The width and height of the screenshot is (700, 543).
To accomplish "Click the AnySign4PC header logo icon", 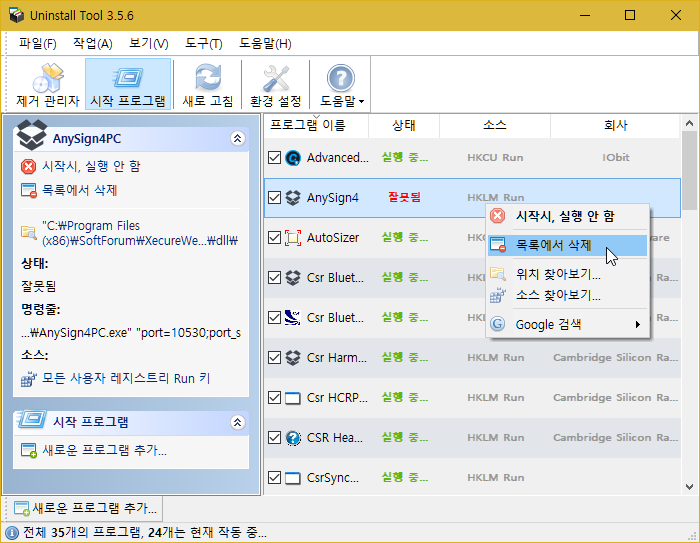I will click(x=31, y=135).
